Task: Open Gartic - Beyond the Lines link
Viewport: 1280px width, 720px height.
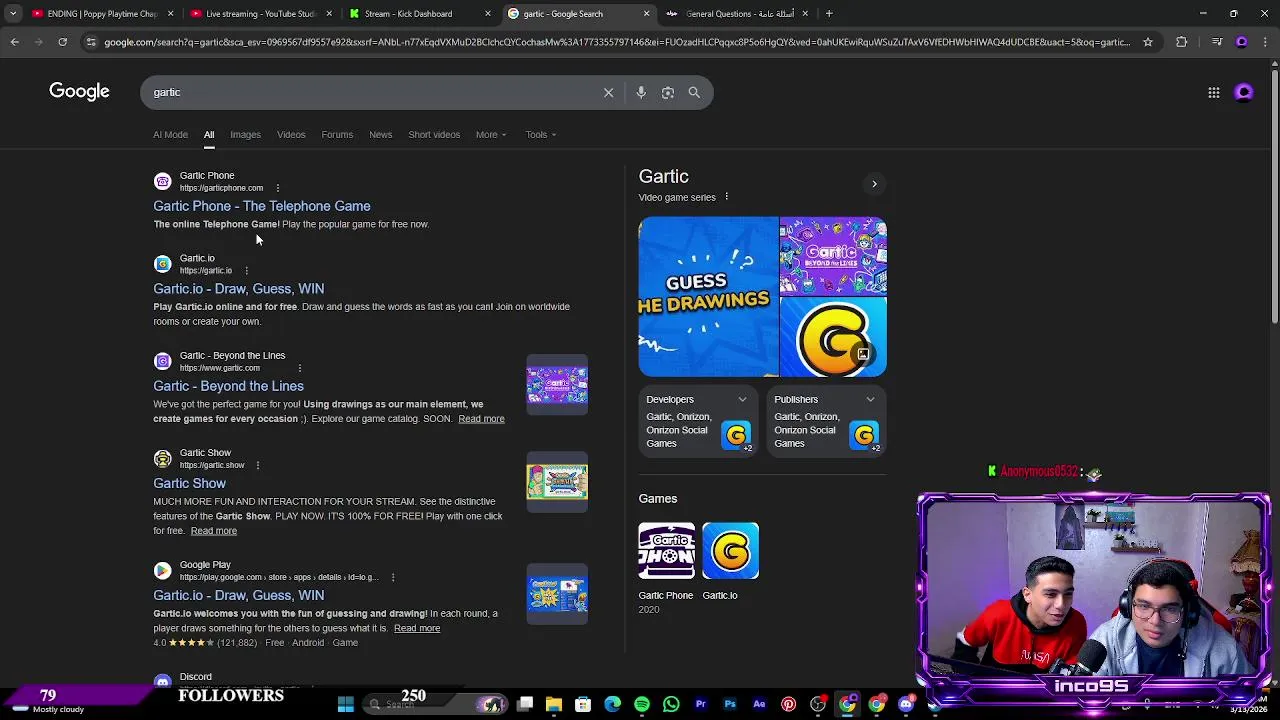Action: [228, 386]
